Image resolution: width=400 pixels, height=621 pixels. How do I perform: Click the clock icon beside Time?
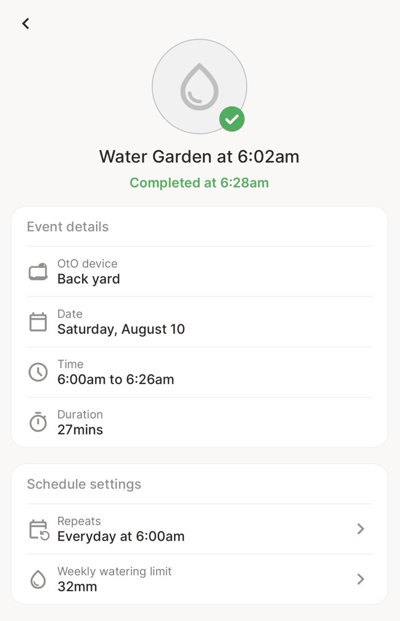click(38, 372)
